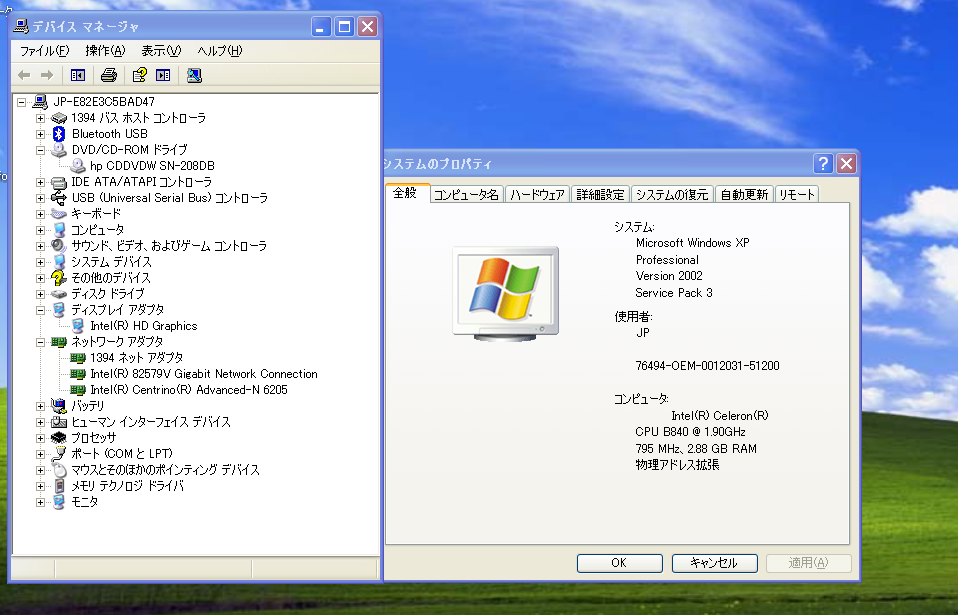958x615 pixels.
Task: Expand the 1394 bus host controller node
Action: tap(40, 118)
